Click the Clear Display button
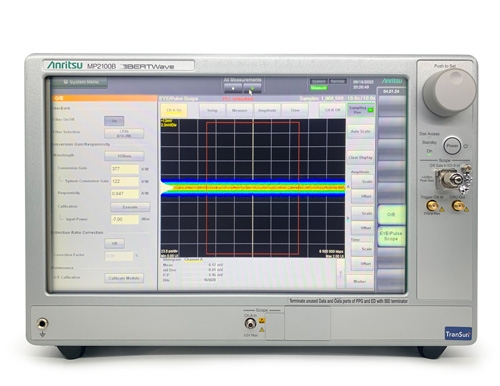This screenshot has height=386, width=500. (x=361, y=158)
